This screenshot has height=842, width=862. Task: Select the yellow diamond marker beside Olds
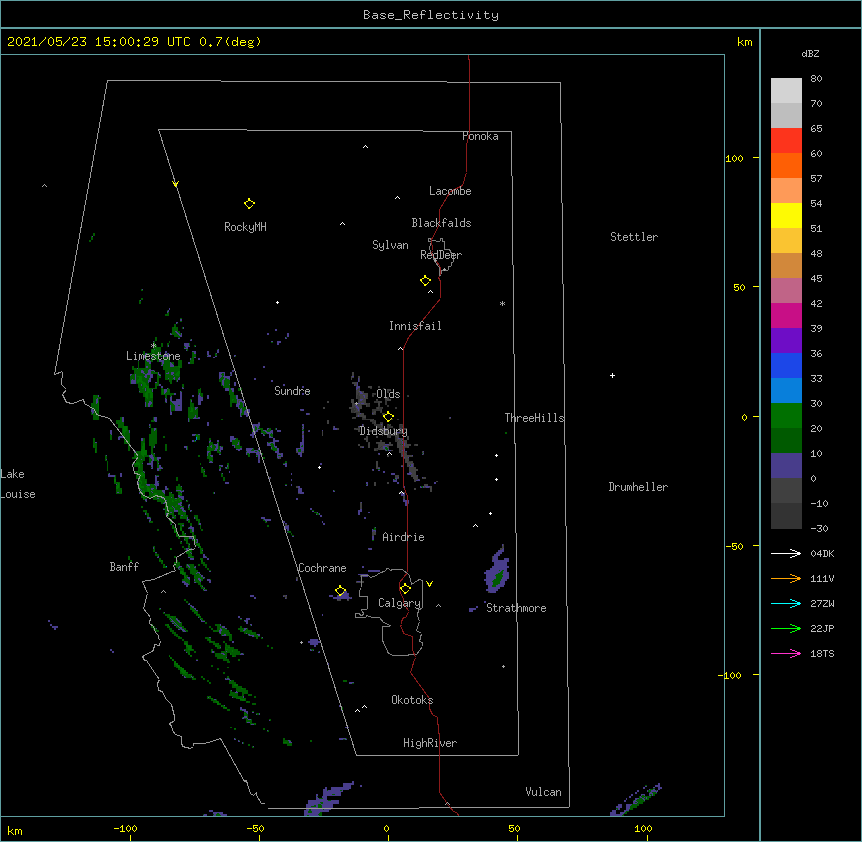(x=388, y=417)
